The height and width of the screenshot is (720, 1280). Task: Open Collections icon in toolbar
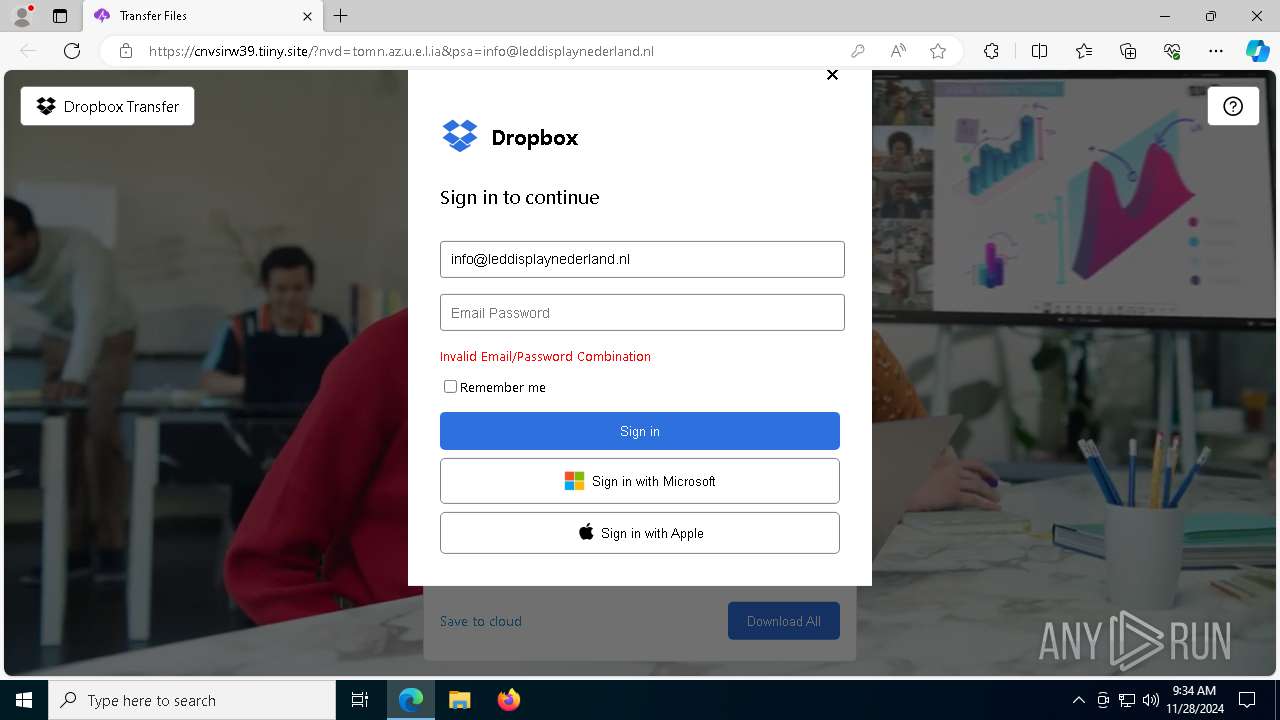(x=1128, y=51)
